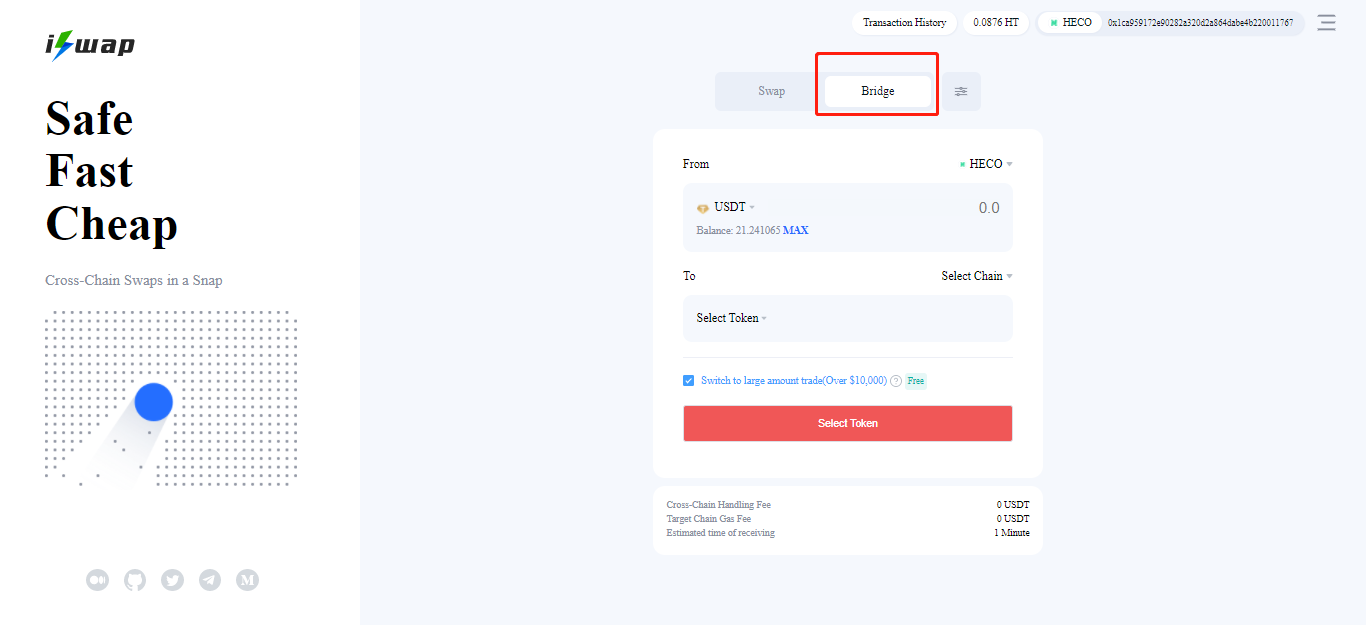1366x625 pixels.
Task: Open the GitHub social icon
Action: point(135,579)
